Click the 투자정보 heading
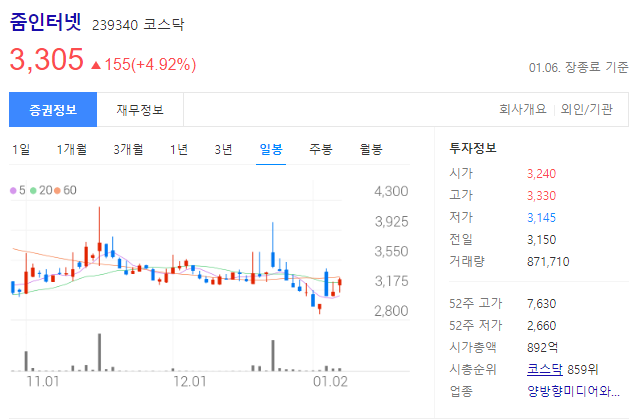 click(x=473, y=148)
